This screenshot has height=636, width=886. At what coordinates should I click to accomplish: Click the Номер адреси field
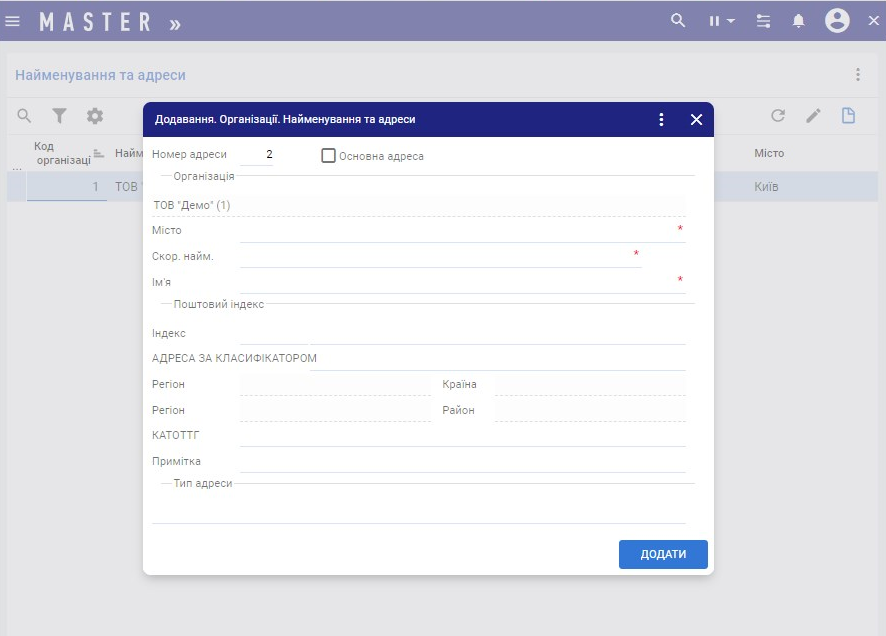(258, 155)
